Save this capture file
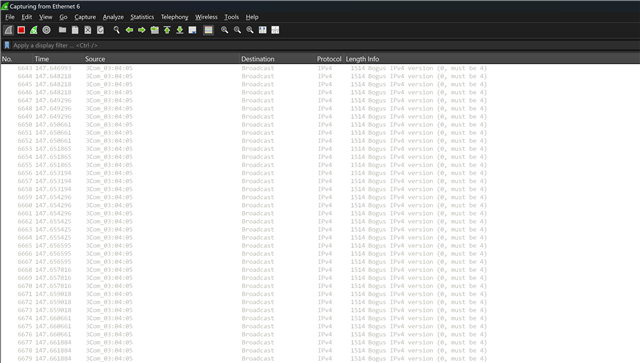 [x=75, y=30]
